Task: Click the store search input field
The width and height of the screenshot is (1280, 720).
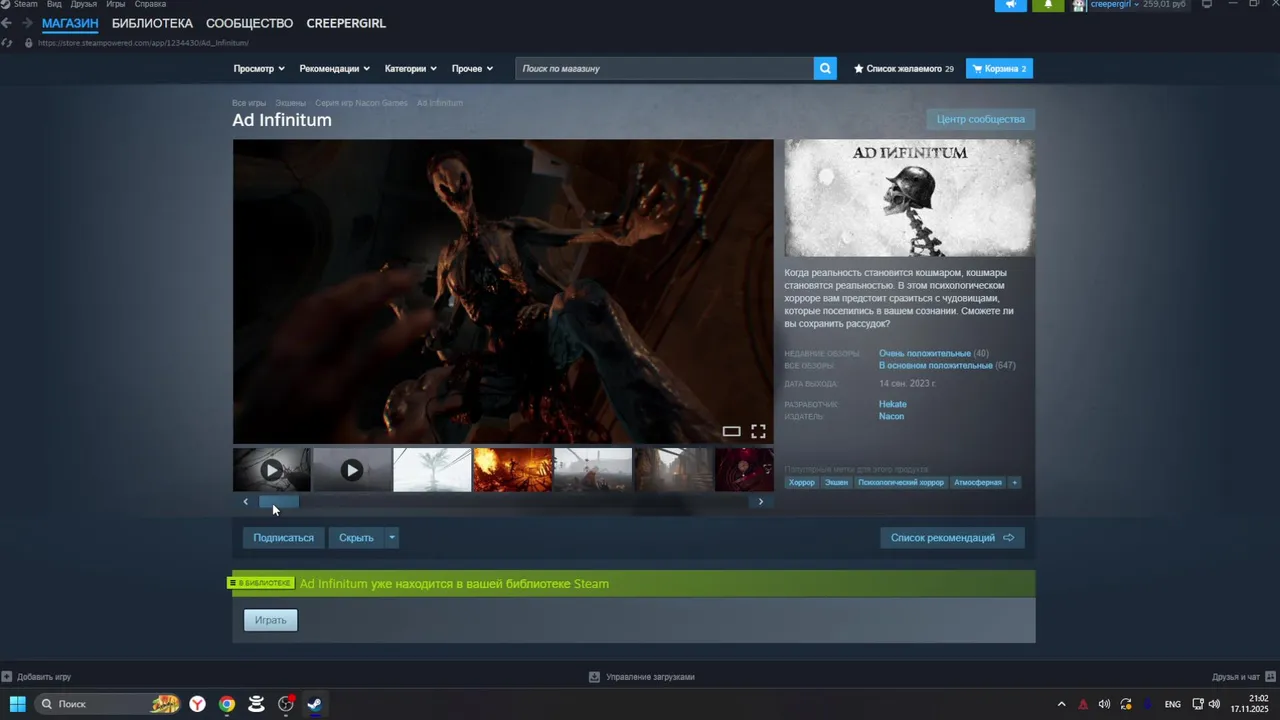Action: pyautogui.click(x=665, y=69)
